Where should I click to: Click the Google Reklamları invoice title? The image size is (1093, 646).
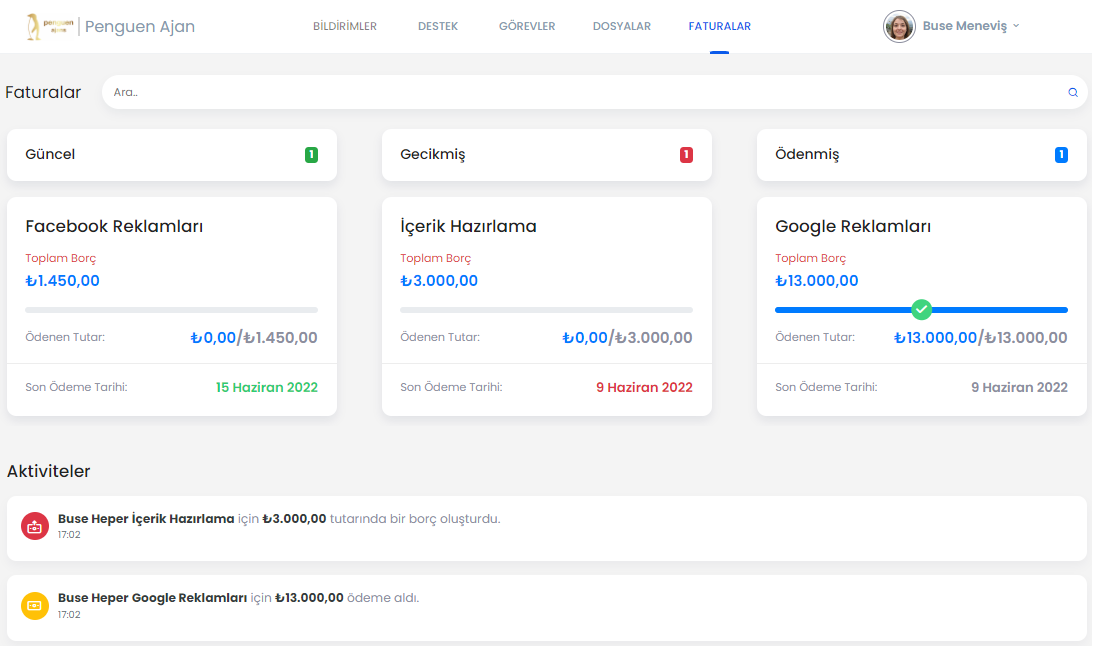[853, 226]
